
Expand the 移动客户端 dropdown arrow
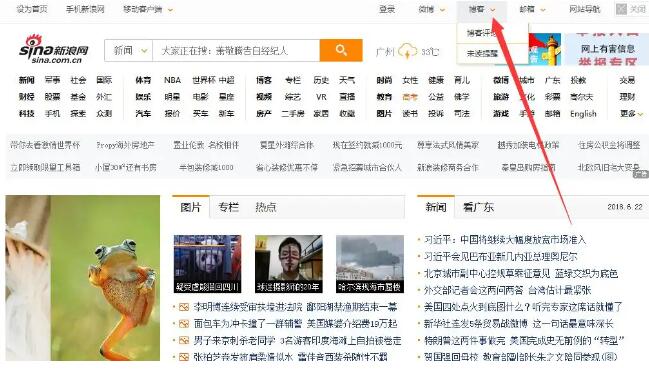(x=170, y=10)
